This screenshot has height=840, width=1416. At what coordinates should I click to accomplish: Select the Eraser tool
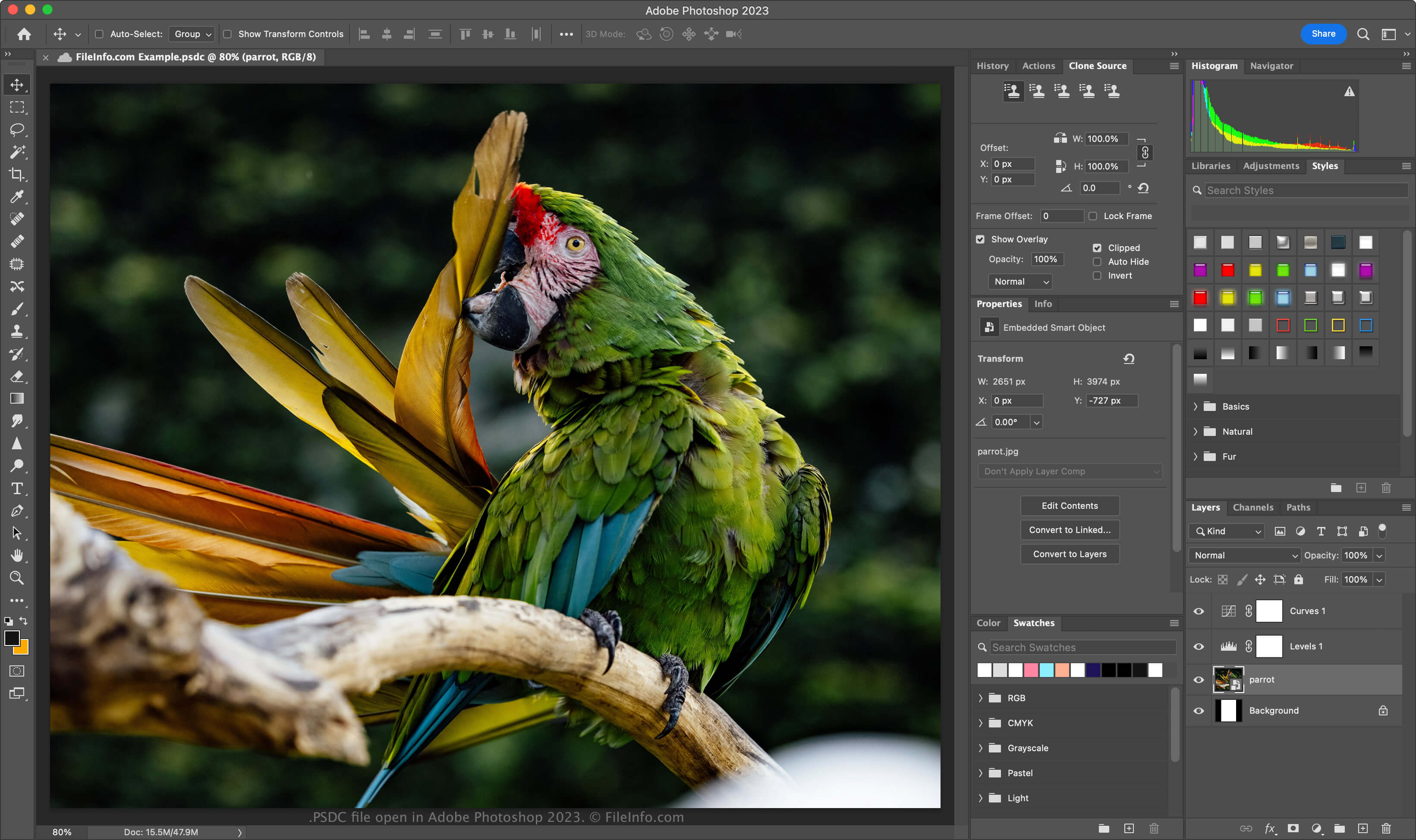(17, 376)
